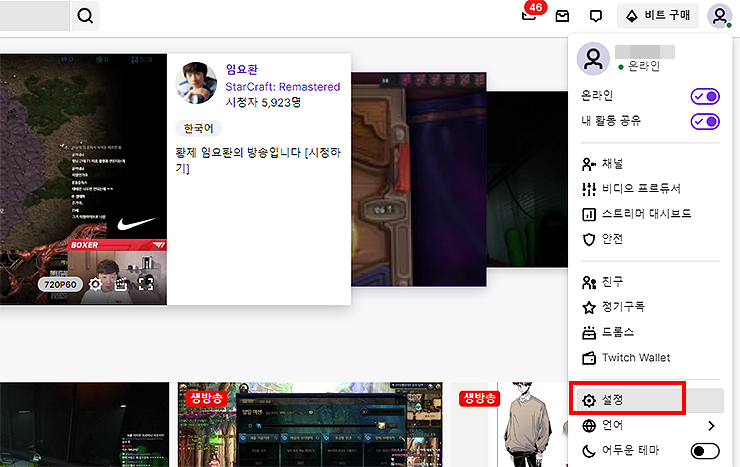Open the live stream with sweater character

(x=510, y=425)
